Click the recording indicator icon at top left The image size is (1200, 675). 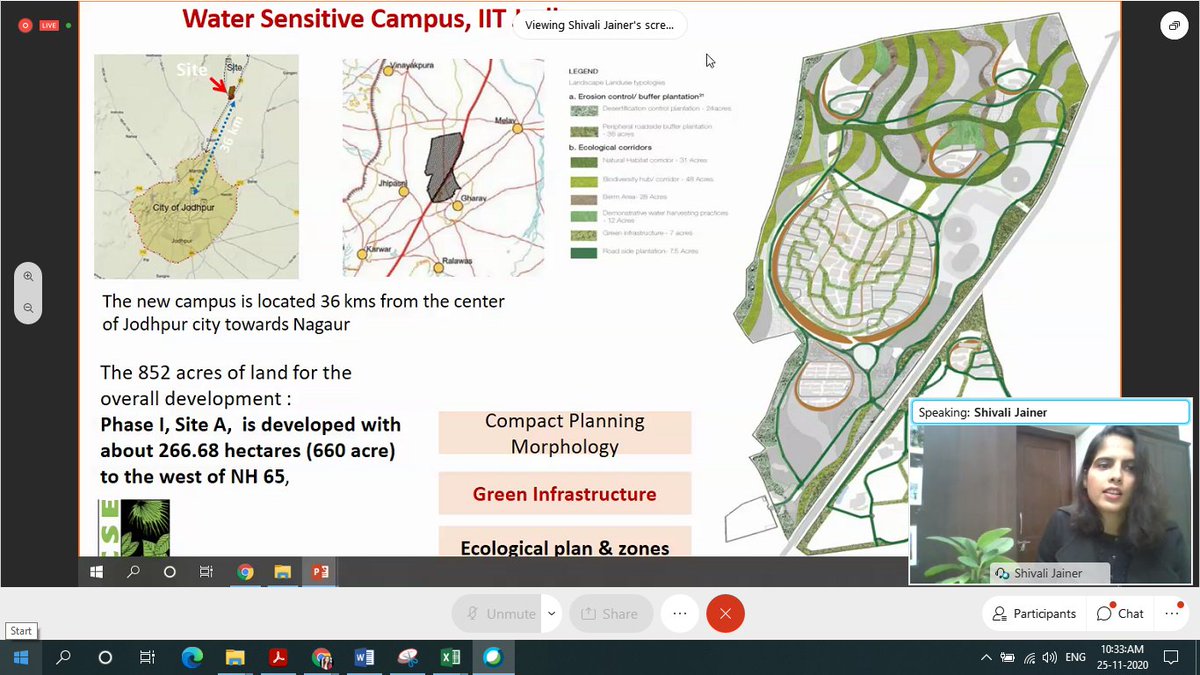click(x=24, y=25)
